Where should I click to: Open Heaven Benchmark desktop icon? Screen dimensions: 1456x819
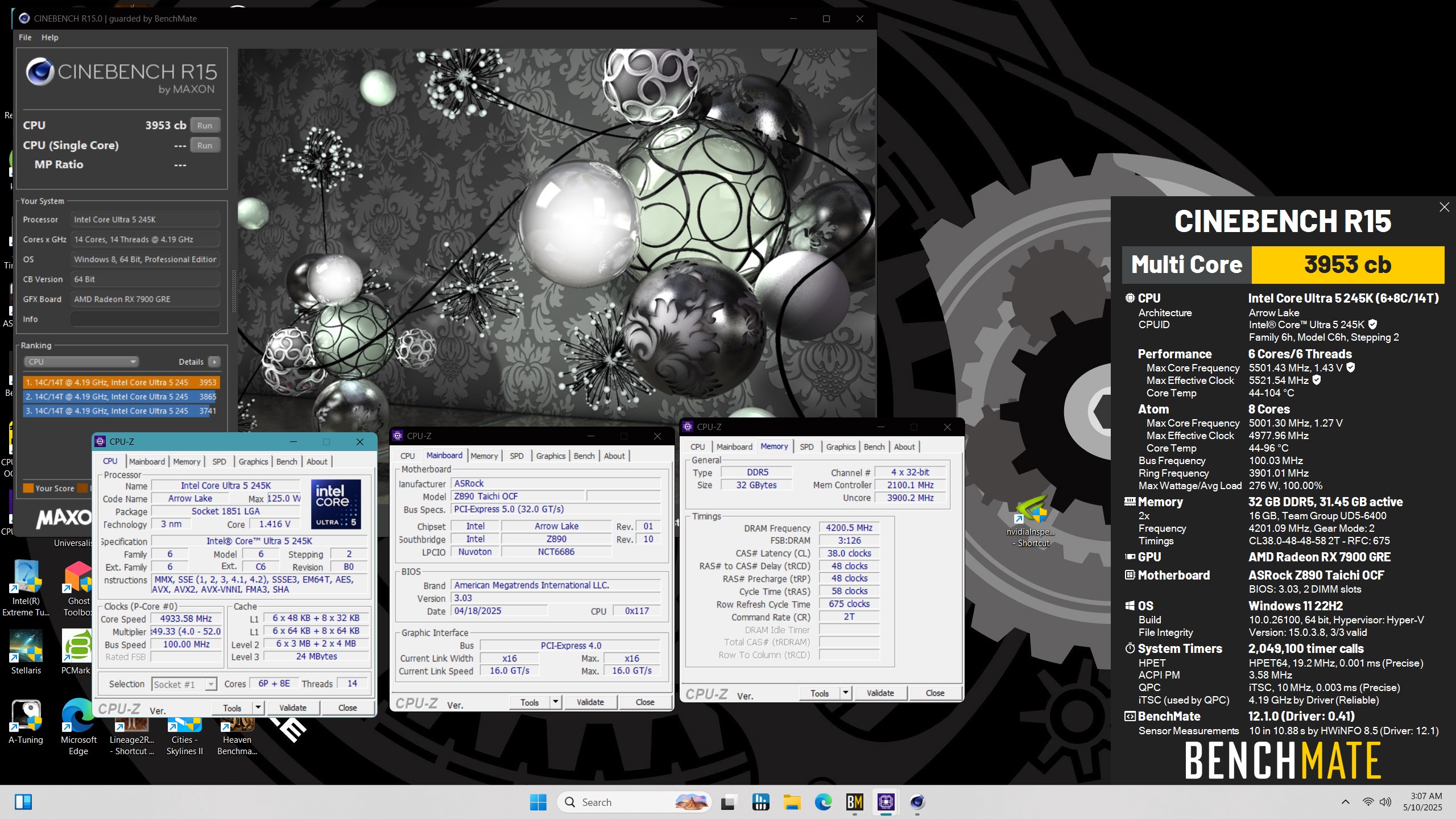[x=237, y=737]
